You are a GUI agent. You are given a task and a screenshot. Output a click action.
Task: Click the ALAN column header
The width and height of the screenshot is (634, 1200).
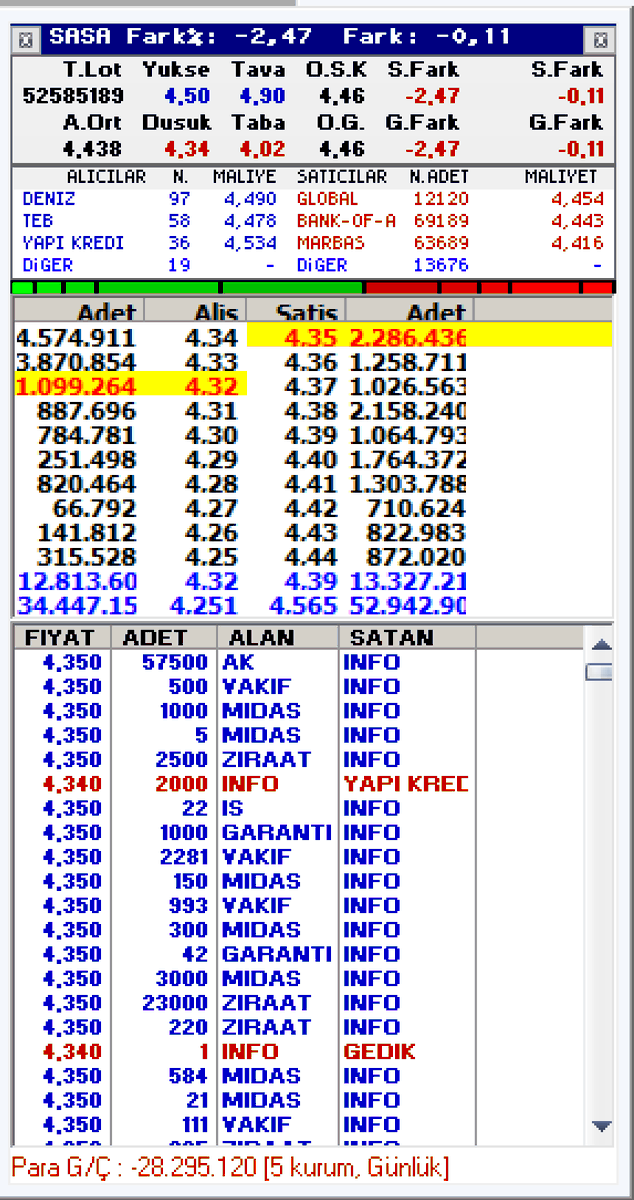click(x=277, y=638)
